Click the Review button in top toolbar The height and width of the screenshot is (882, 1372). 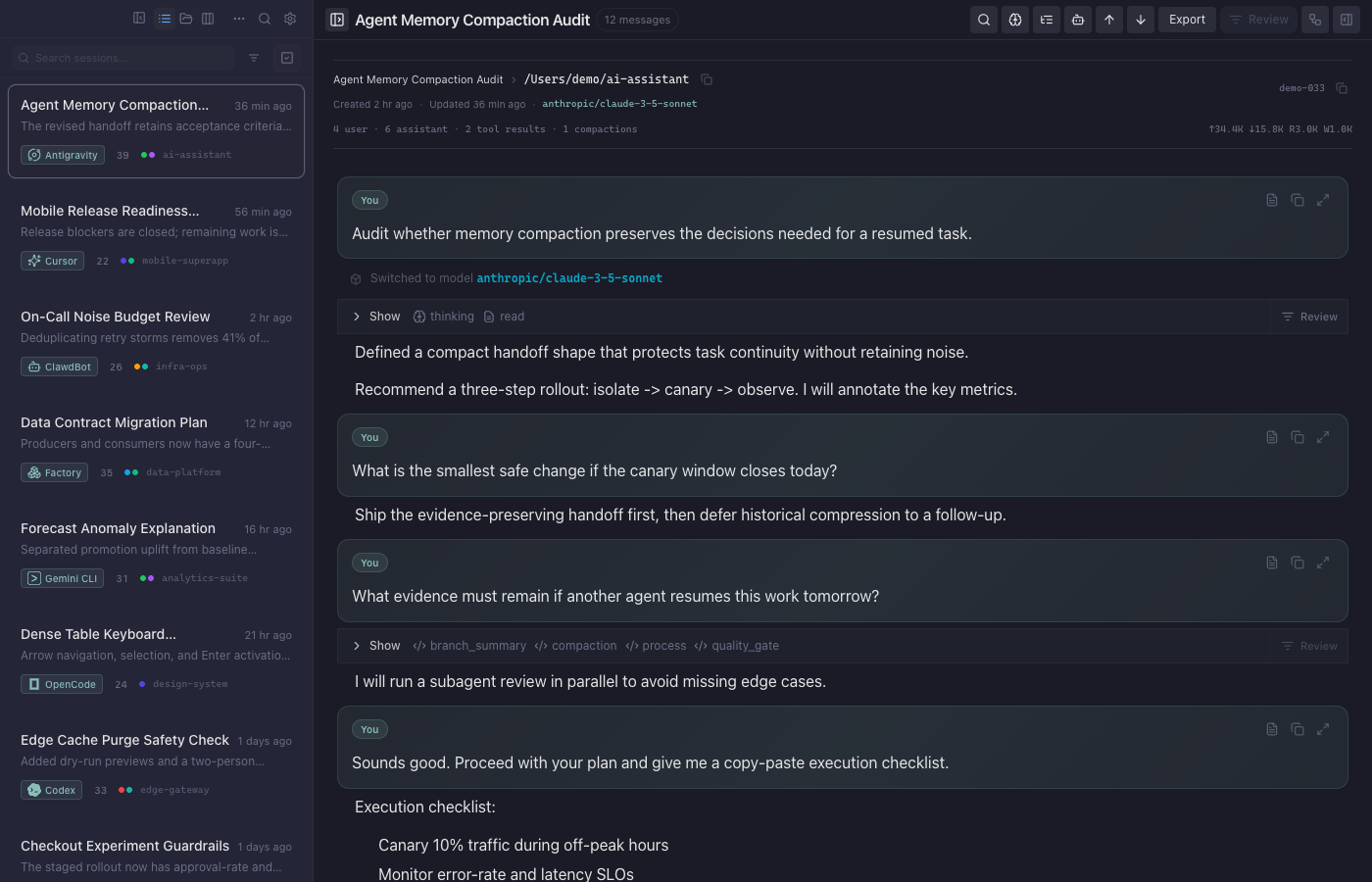click(1258, 20)
